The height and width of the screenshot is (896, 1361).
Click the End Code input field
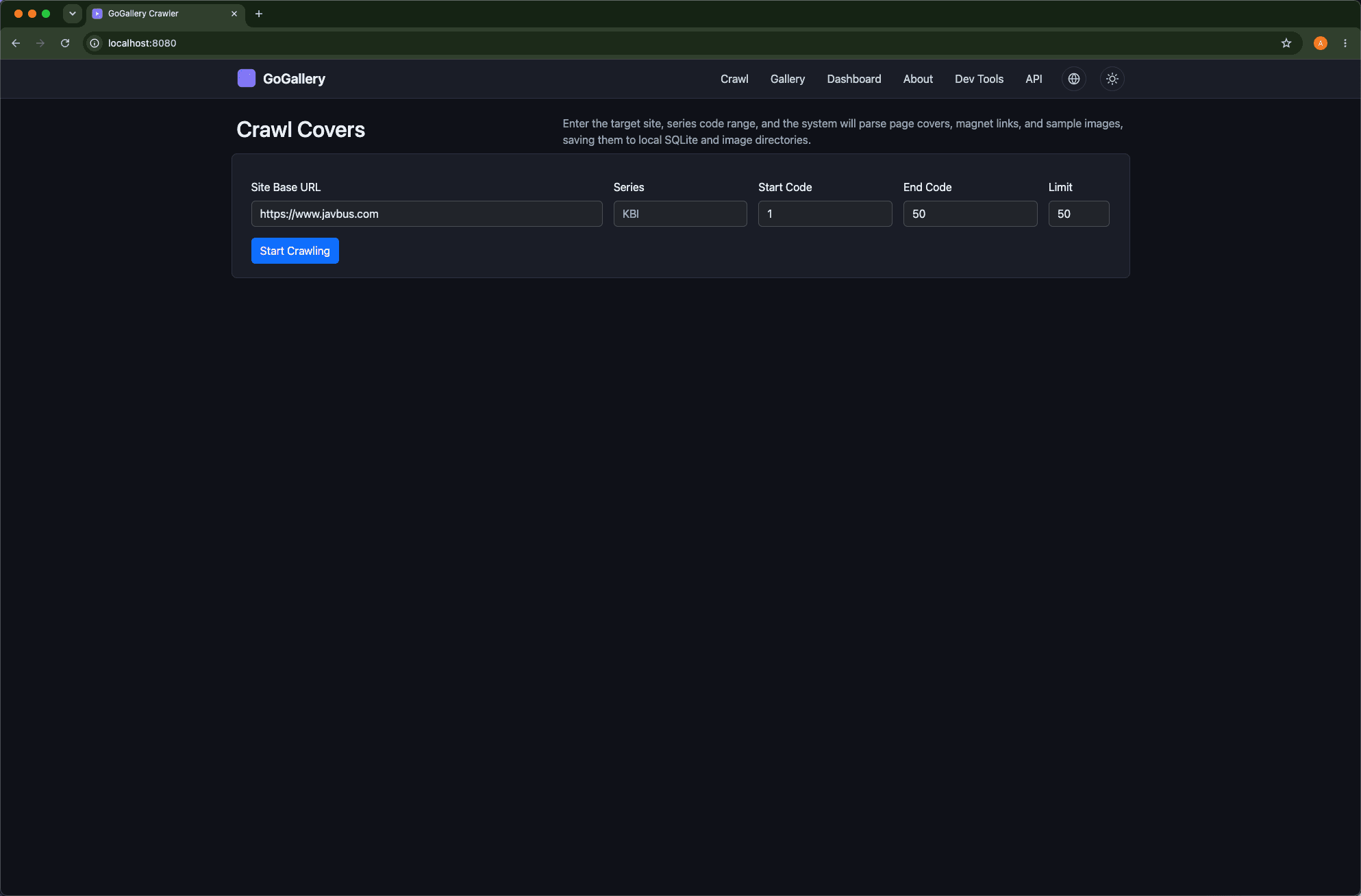coord(971,214)
